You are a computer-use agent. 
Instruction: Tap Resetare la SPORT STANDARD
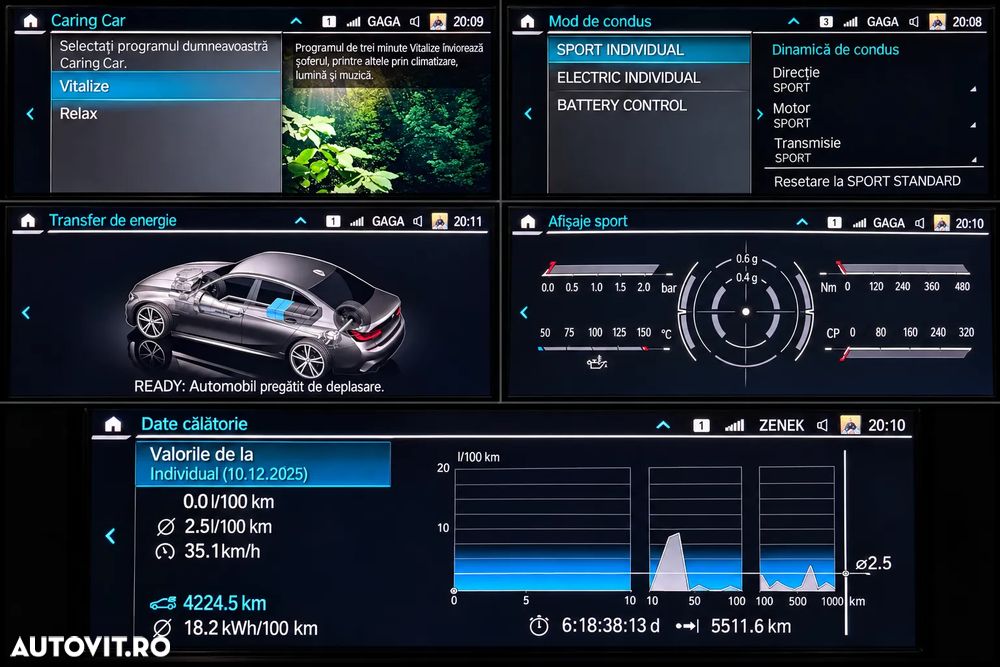click(867, 181)
